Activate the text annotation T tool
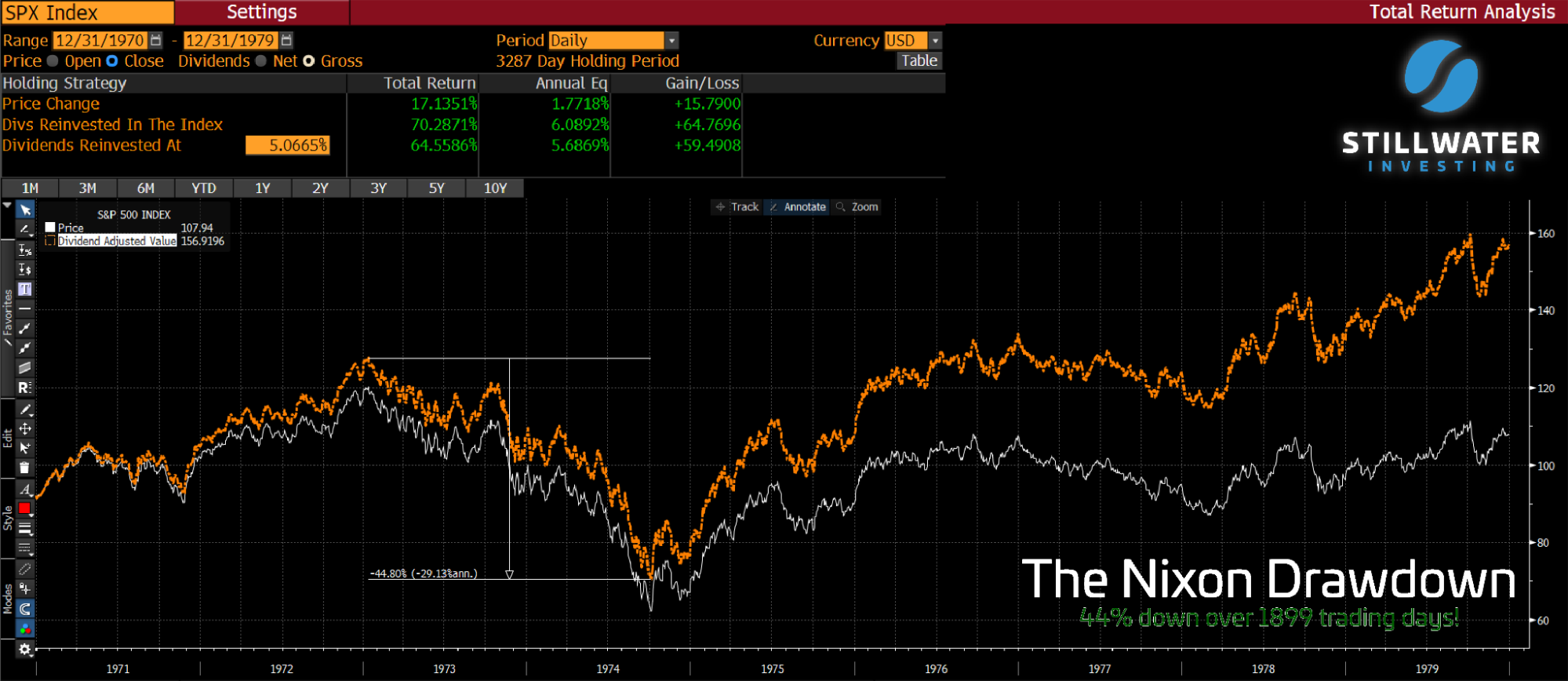1568x681 pixels. pos(25,289)
